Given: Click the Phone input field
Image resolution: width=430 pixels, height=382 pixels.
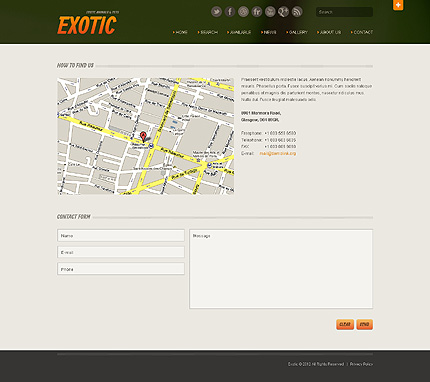Looking at the screenshot, I should coord(121,269).
